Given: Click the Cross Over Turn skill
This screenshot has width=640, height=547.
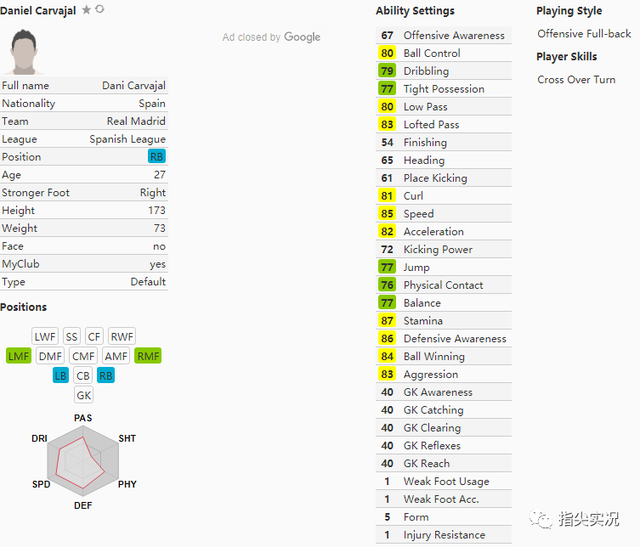Looking at the screenshot, I should point(576,80).
